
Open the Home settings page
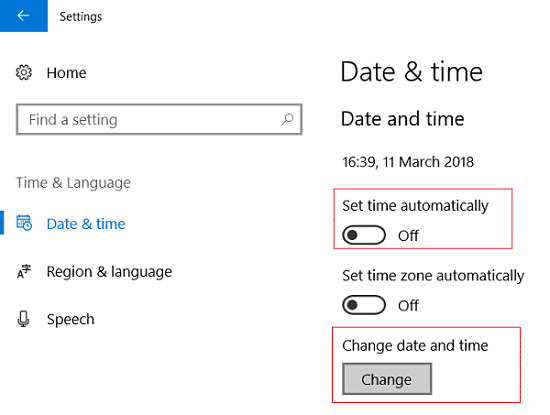pos(66,73)
